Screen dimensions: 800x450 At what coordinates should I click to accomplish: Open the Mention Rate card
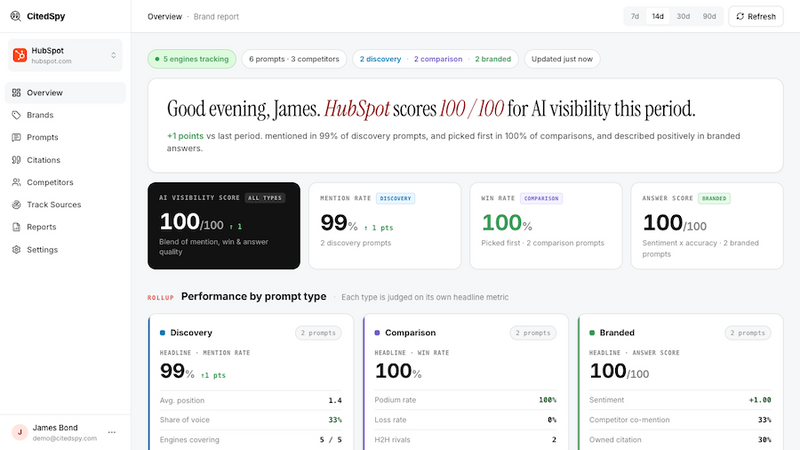[385, 226]
